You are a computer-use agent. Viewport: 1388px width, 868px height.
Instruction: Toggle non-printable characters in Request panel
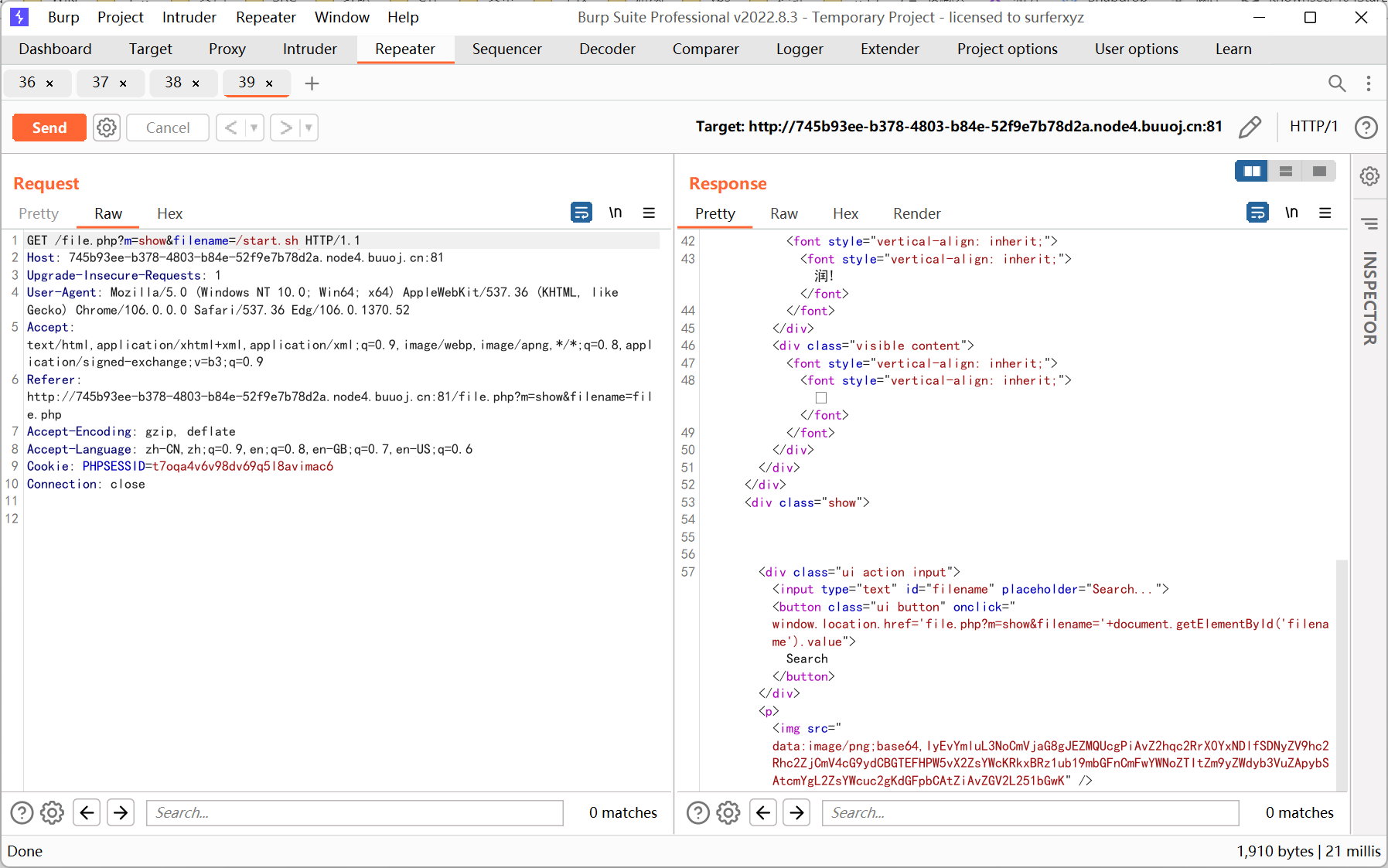[616, 212]
